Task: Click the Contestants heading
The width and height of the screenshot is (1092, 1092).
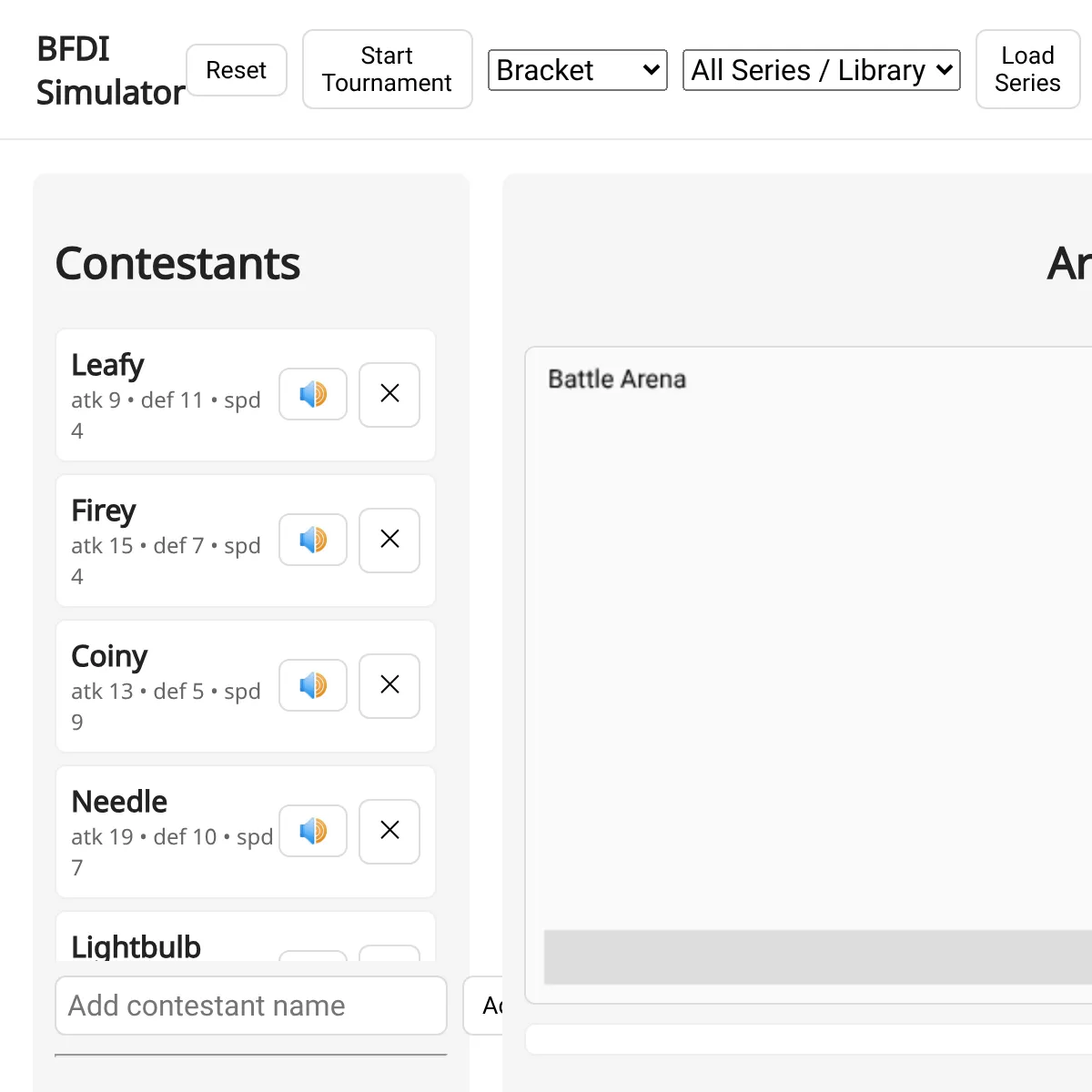Action: tap(177, 264)
